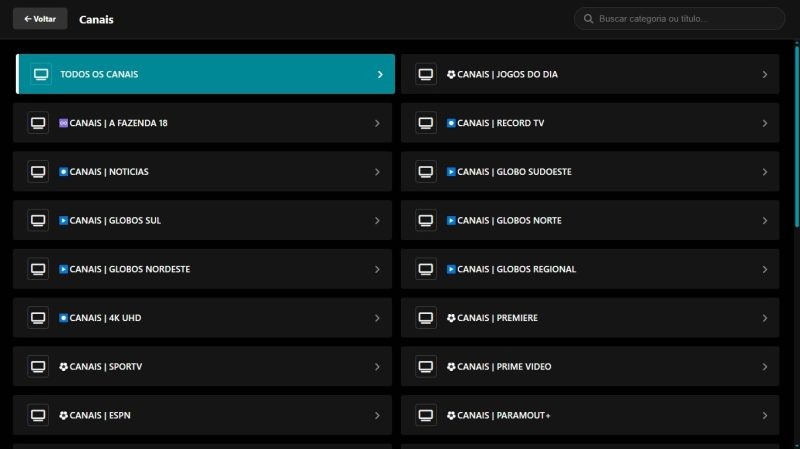Click chevron on SPORTV row

click(377, 367)
